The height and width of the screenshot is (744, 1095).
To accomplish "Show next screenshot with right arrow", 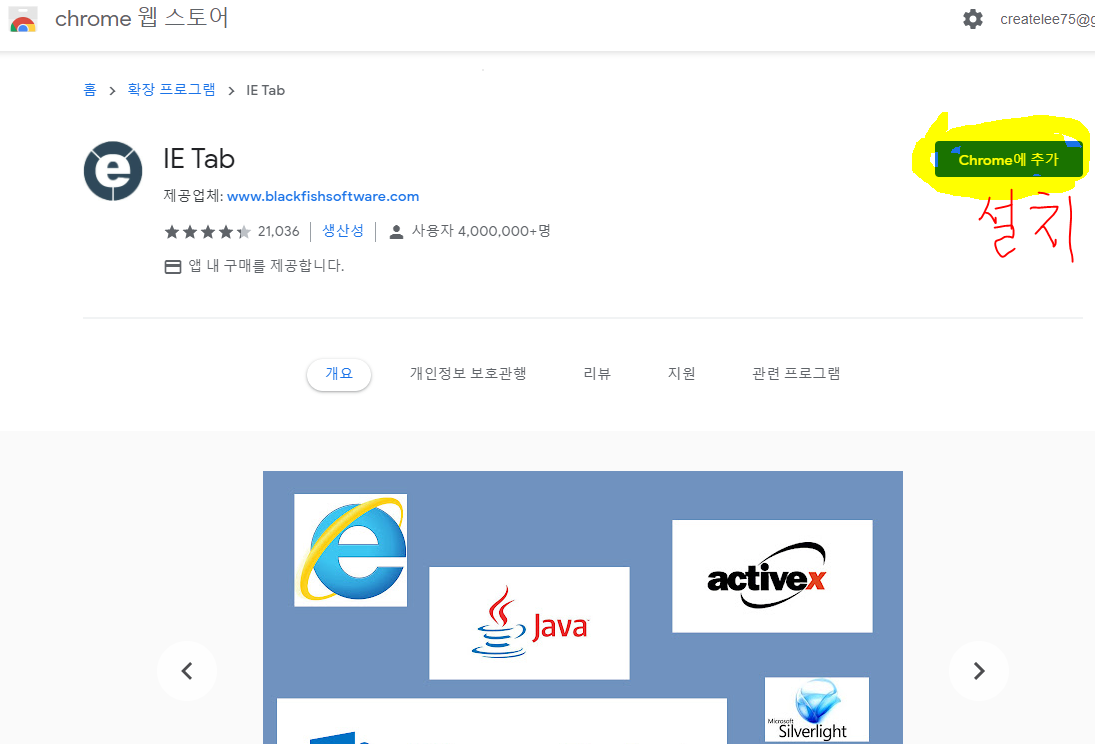I will [x=979, y=671].
